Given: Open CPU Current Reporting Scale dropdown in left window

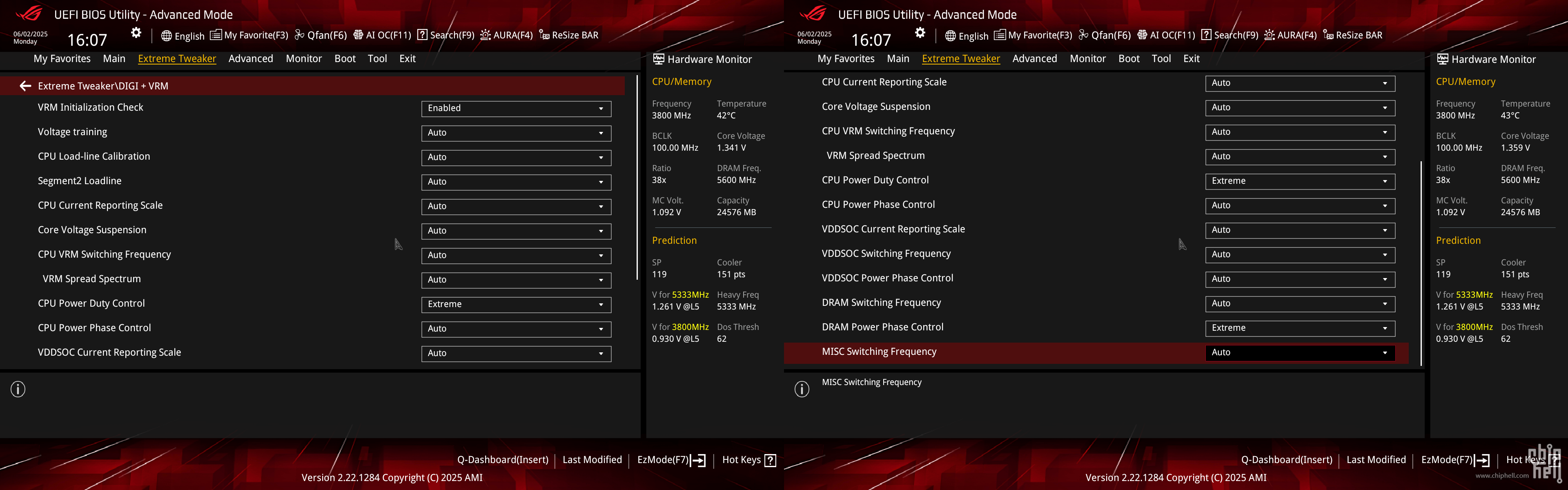Looking at the screenshot, I should click(x=516, y=206).
